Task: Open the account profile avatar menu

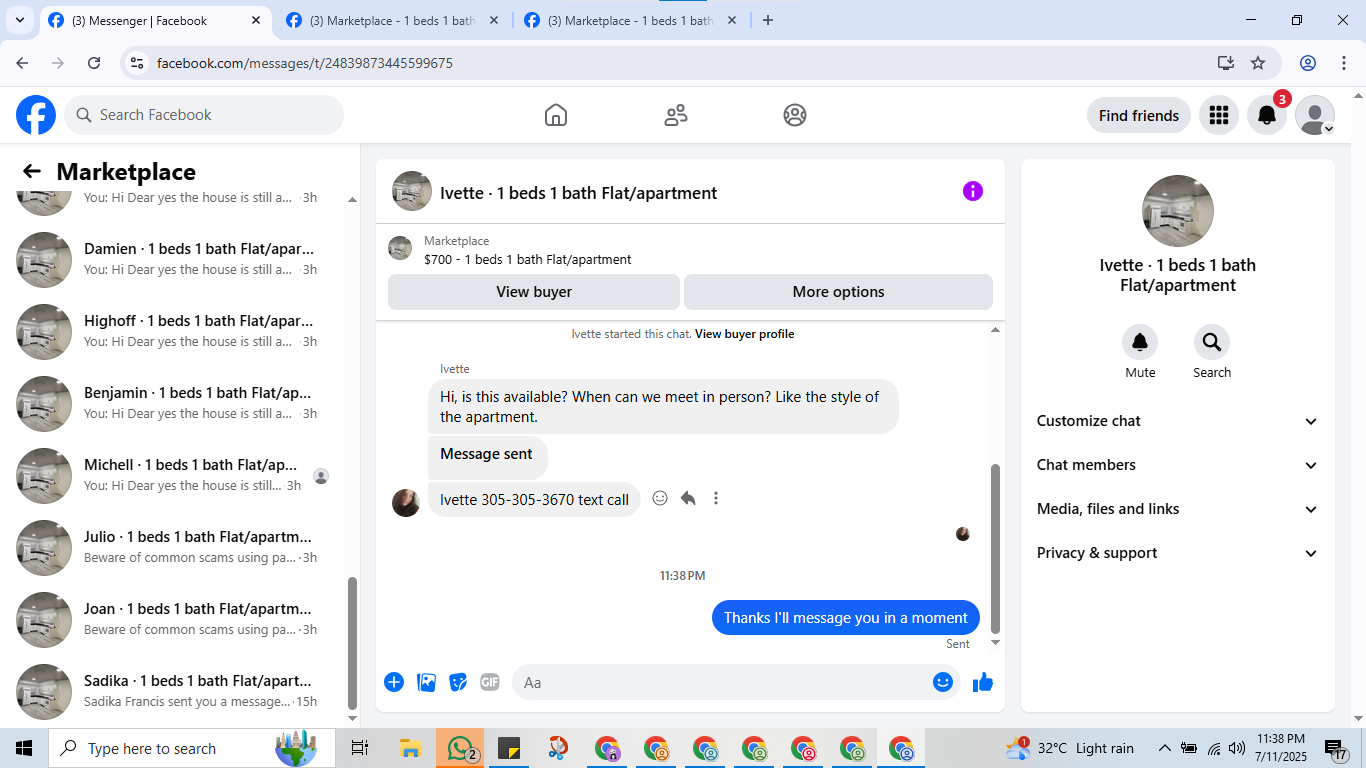Action: coord(1315,115)
